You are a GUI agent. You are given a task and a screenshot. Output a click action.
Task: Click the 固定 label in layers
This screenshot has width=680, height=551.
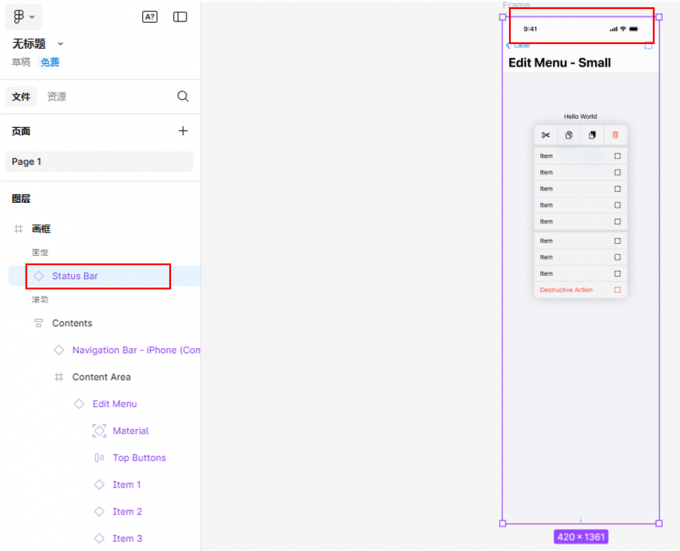(40, 252)
